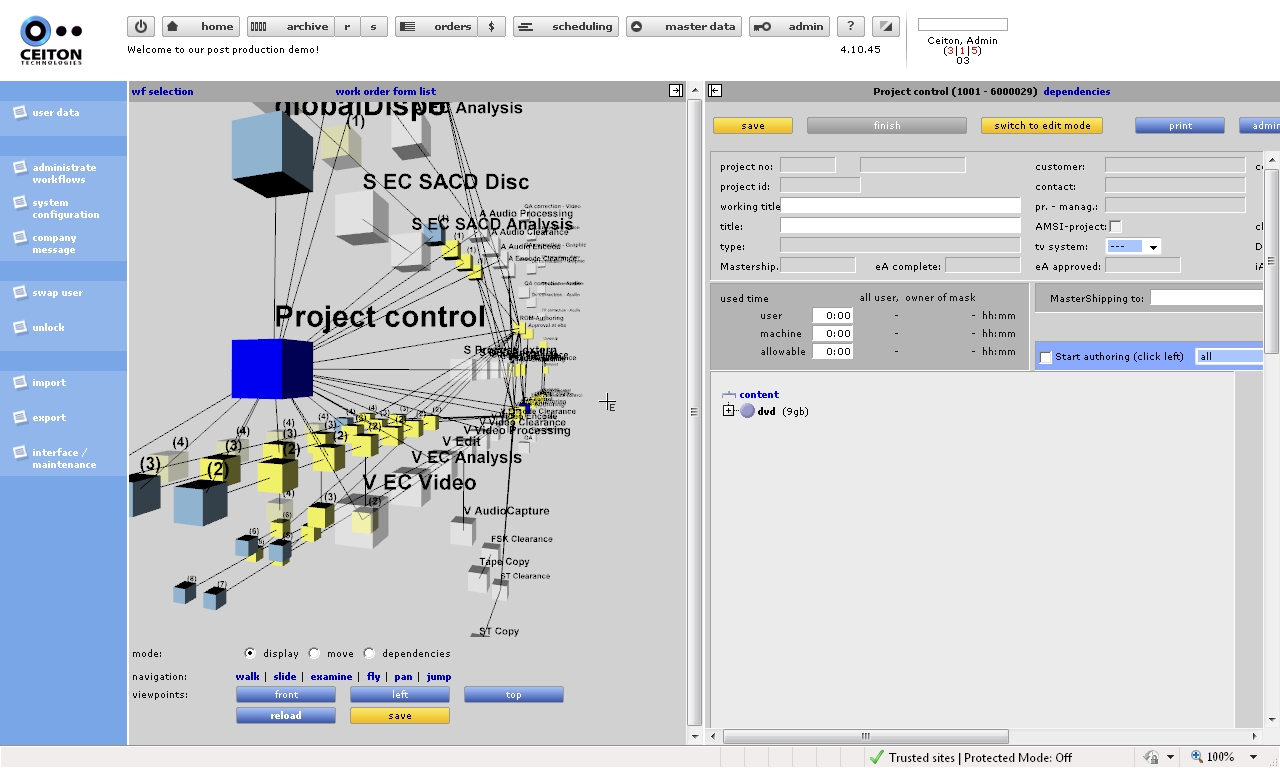Select the move mode radio button

tap(314, 653)
